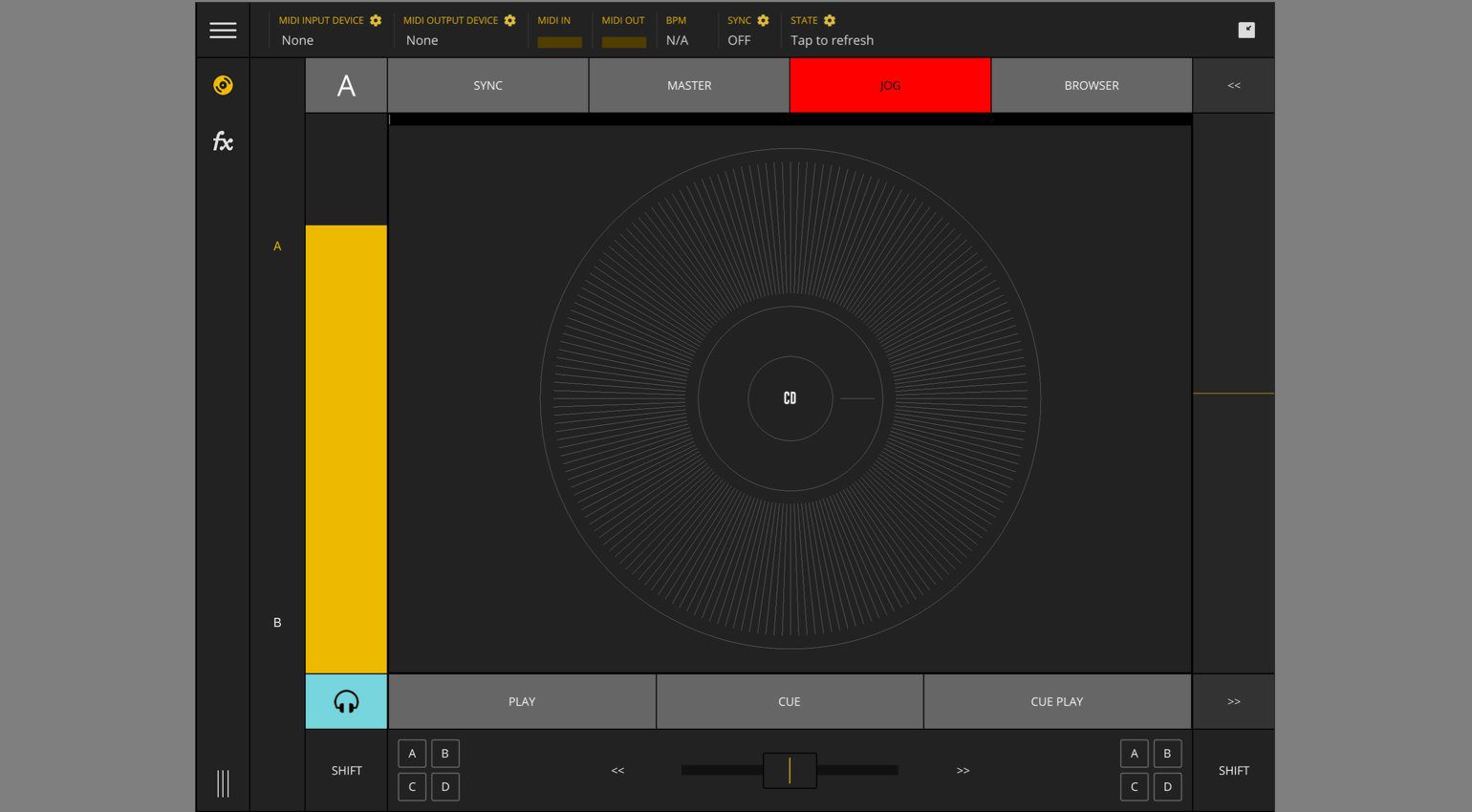The height and width of the screenshot is (812, 1472).
Task: Tap to refresh state
Action: tap(832, 40)
